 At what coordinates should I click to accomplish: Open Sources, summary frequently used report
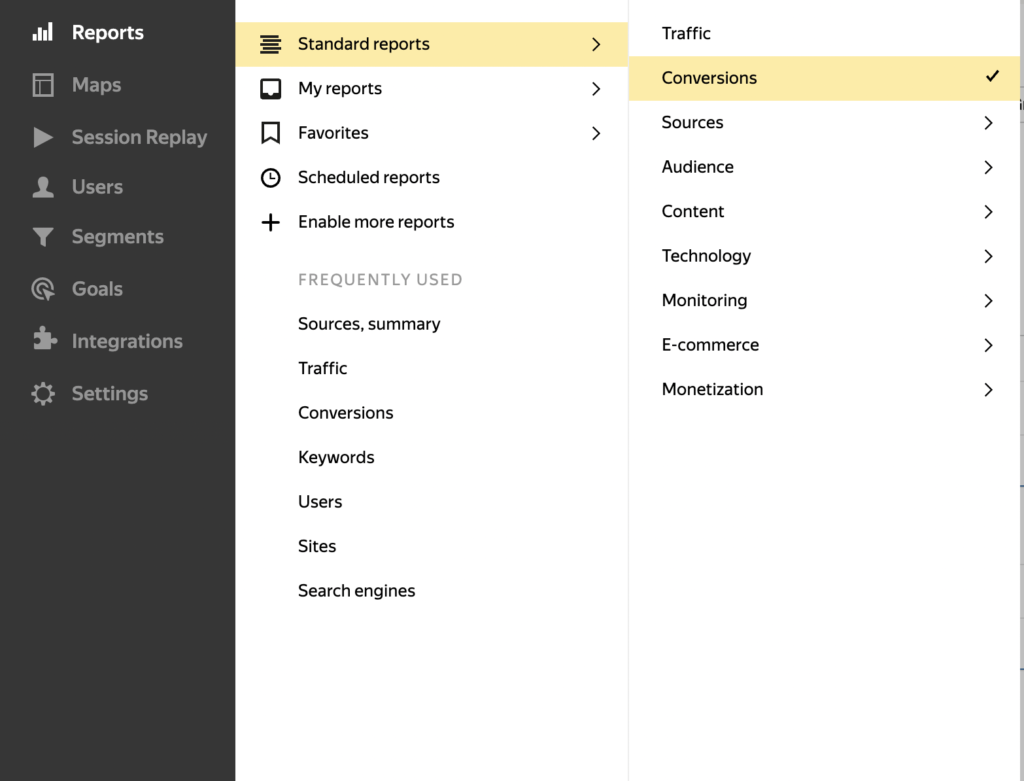369,324
